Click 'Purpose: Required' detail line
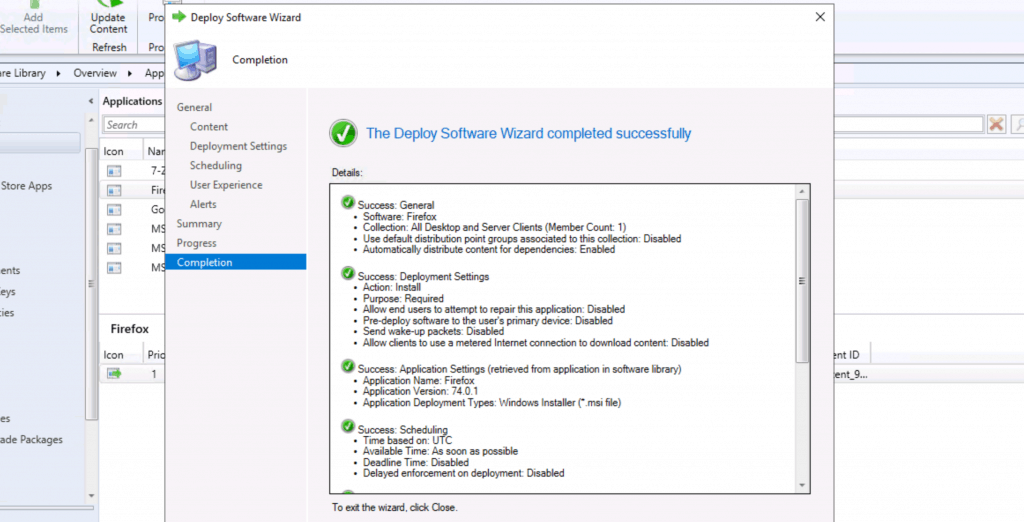 click(x=403, y=299)
